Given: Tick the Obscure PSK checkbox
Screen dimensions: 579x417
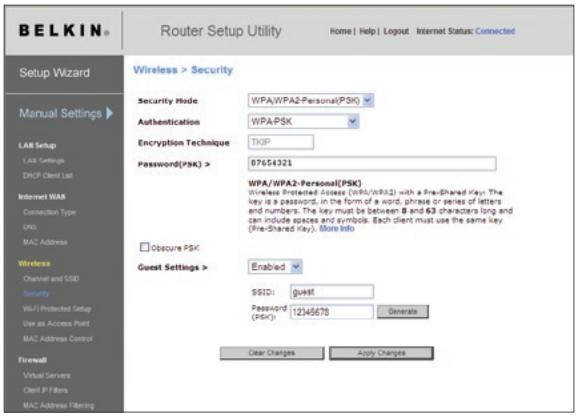Looking at the screenshot, I should tap(144, 247).
